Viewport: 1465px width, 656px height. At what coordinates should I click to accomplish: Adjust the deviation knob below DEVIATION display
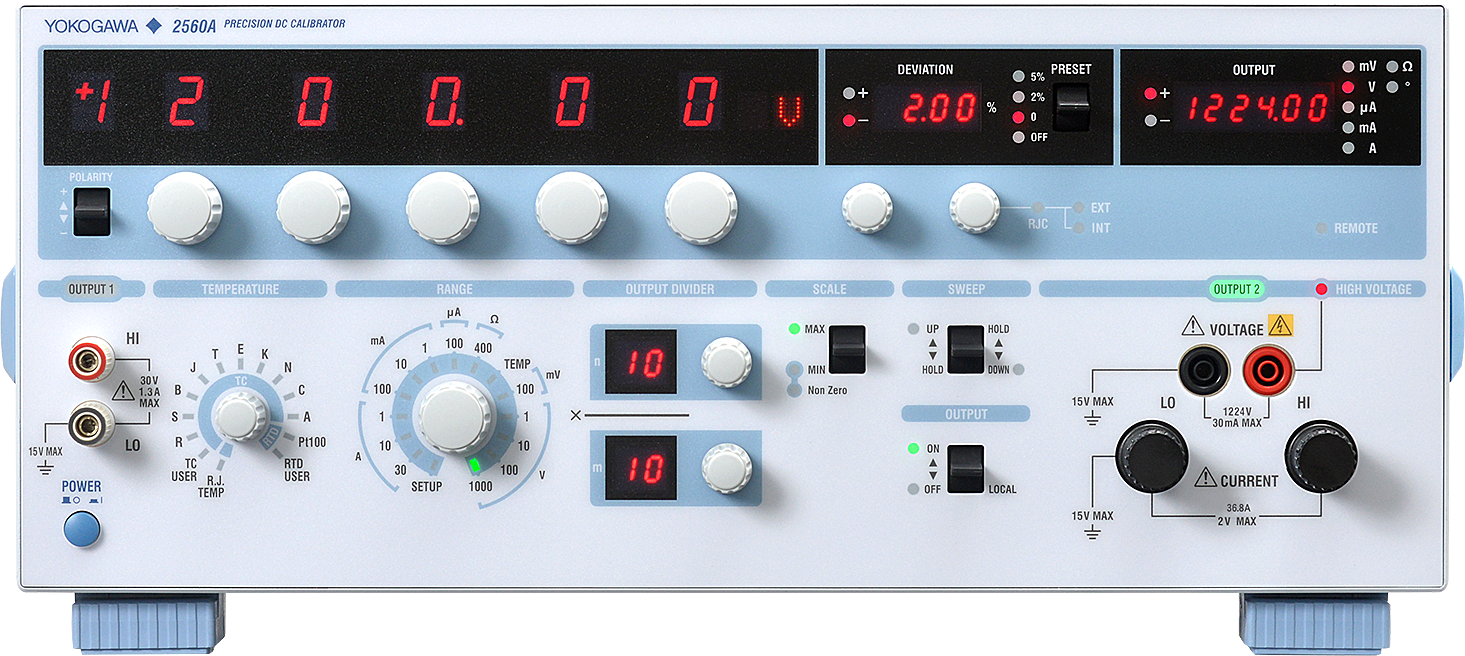(x=867, y=207)
